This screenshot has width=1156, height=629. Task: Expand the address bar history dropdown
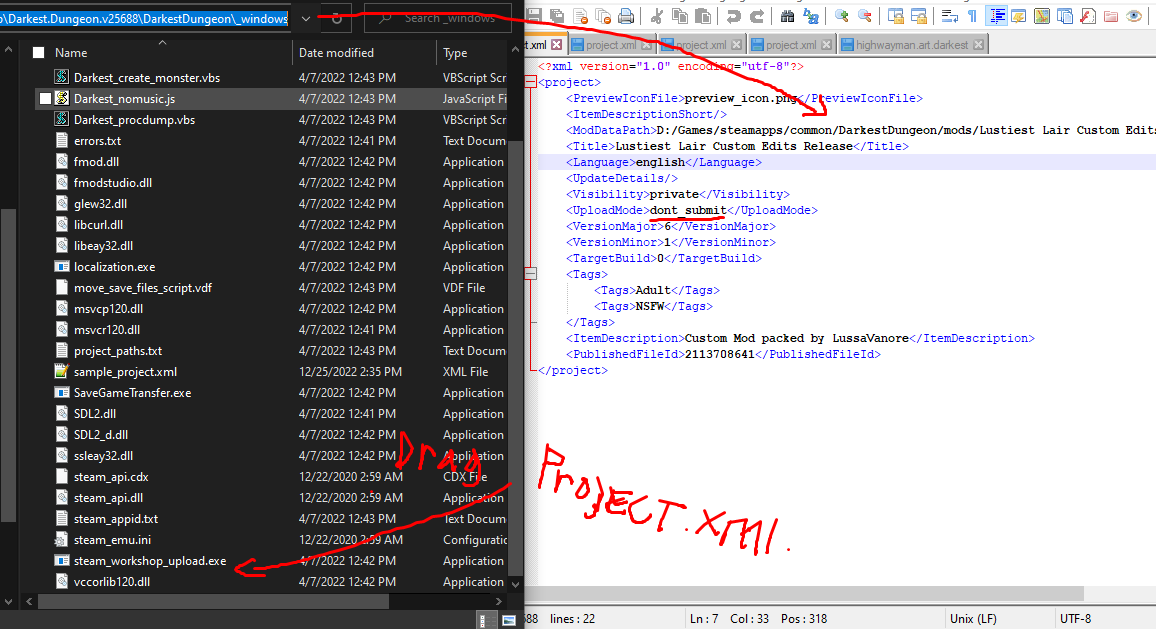(x=306, y=18)
